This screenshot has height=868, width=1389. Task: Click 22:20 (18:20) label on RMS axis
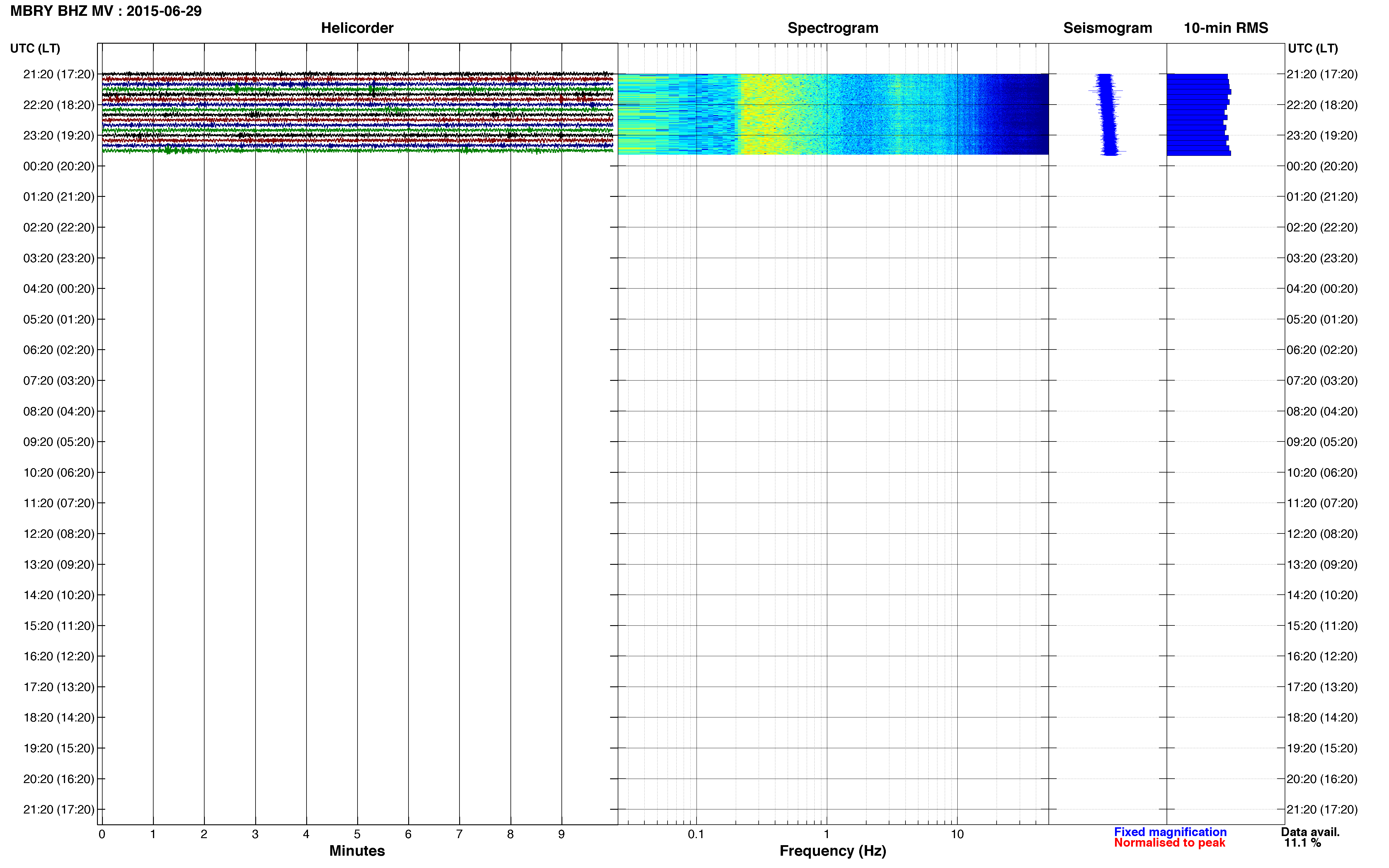click(x=1322, y=105)
